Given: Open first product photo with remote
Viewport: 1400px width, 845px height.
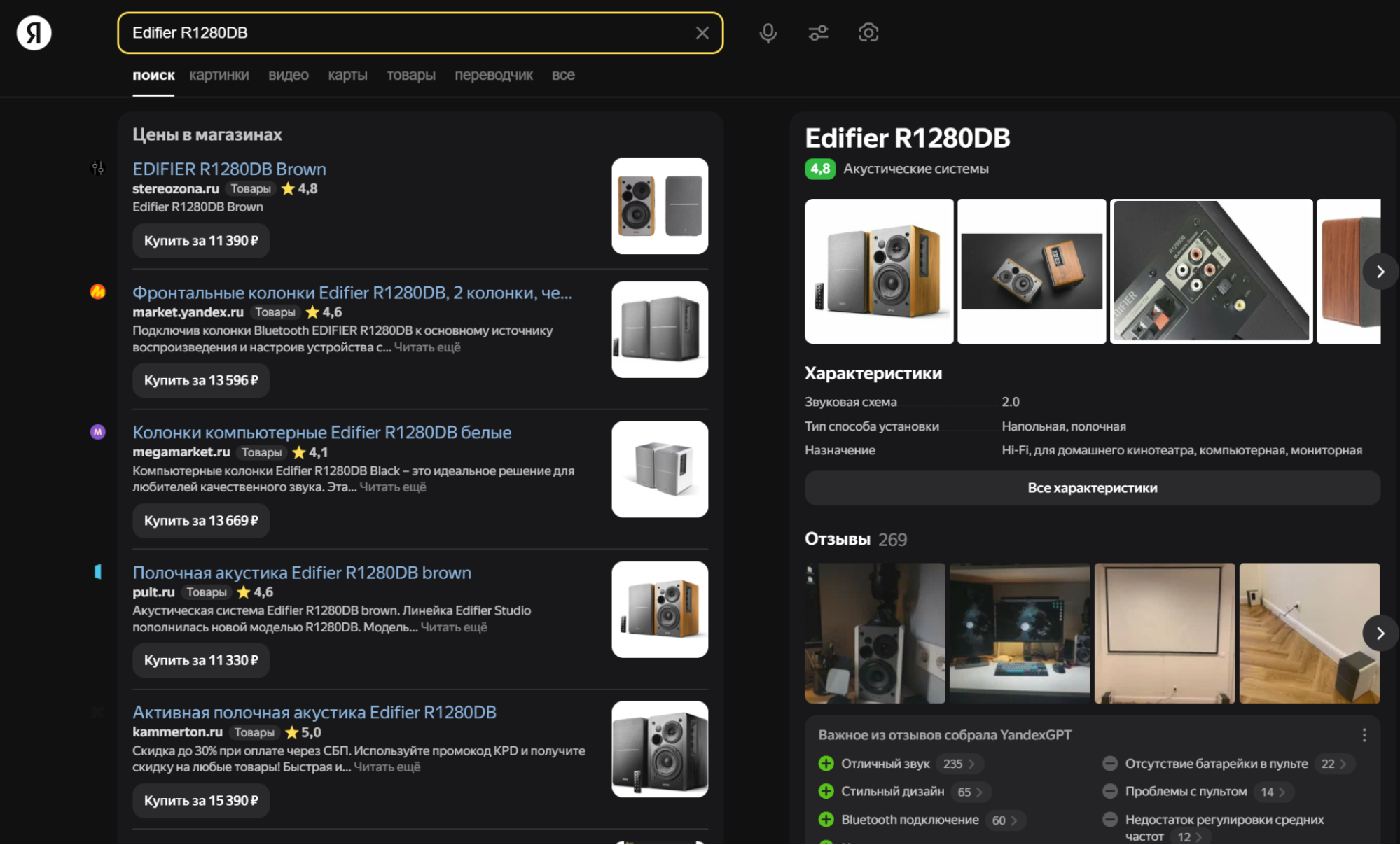Looking at the screenshot, I should pos(879,271).
